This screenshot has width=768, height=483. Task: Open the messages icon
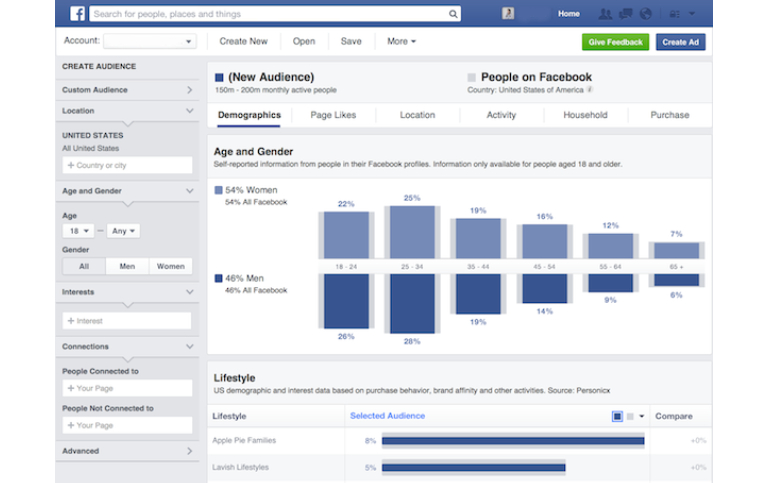625,14
